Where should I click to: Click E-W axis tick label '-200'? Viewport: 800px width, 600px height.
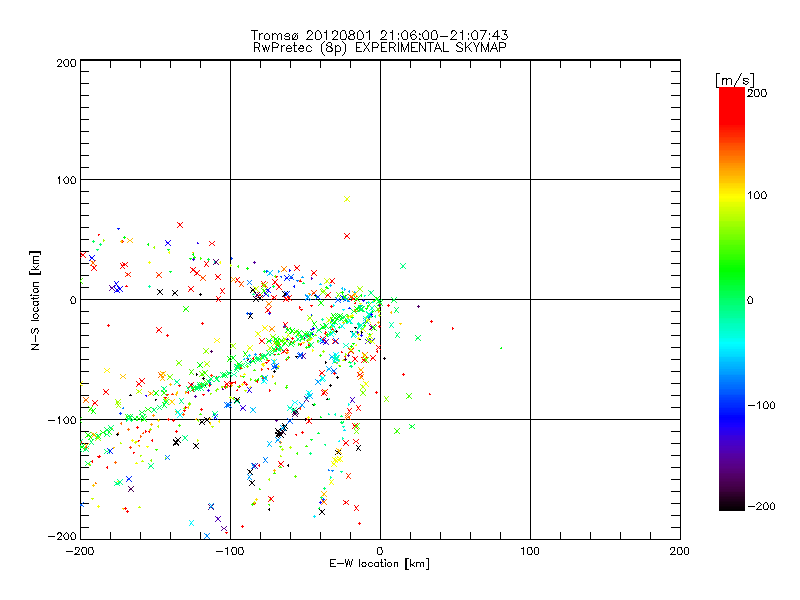[80, 551]
